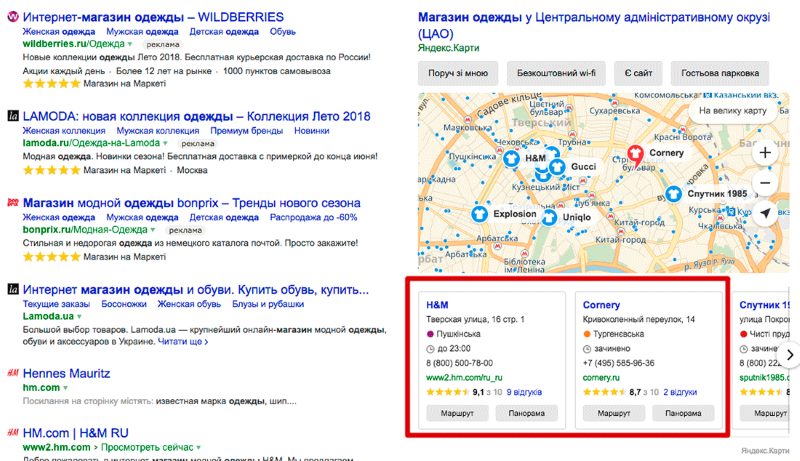Image resolution: width=800 pixels, height=461 pixels.
Task: Zoom out on the map
Action: pyautogui.click(x=765, y=183)
